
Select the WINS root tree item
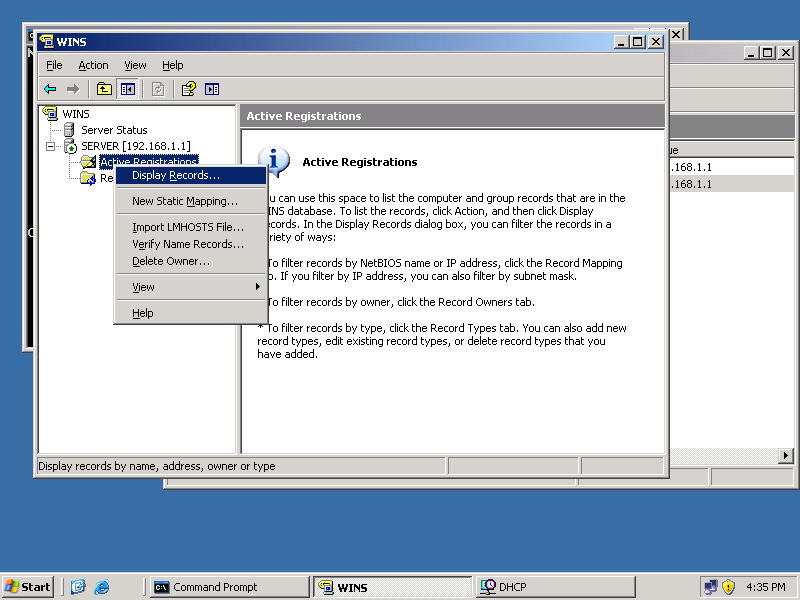(x=76, y=113)
